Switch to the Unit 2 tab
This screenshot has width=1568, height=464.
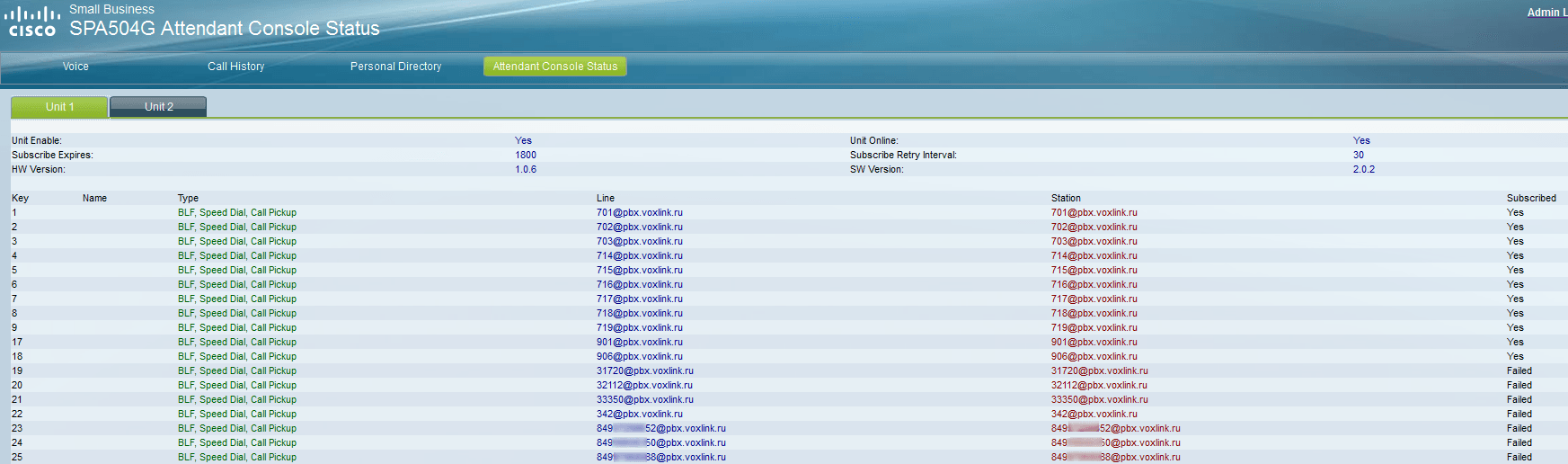pos(158,107)
